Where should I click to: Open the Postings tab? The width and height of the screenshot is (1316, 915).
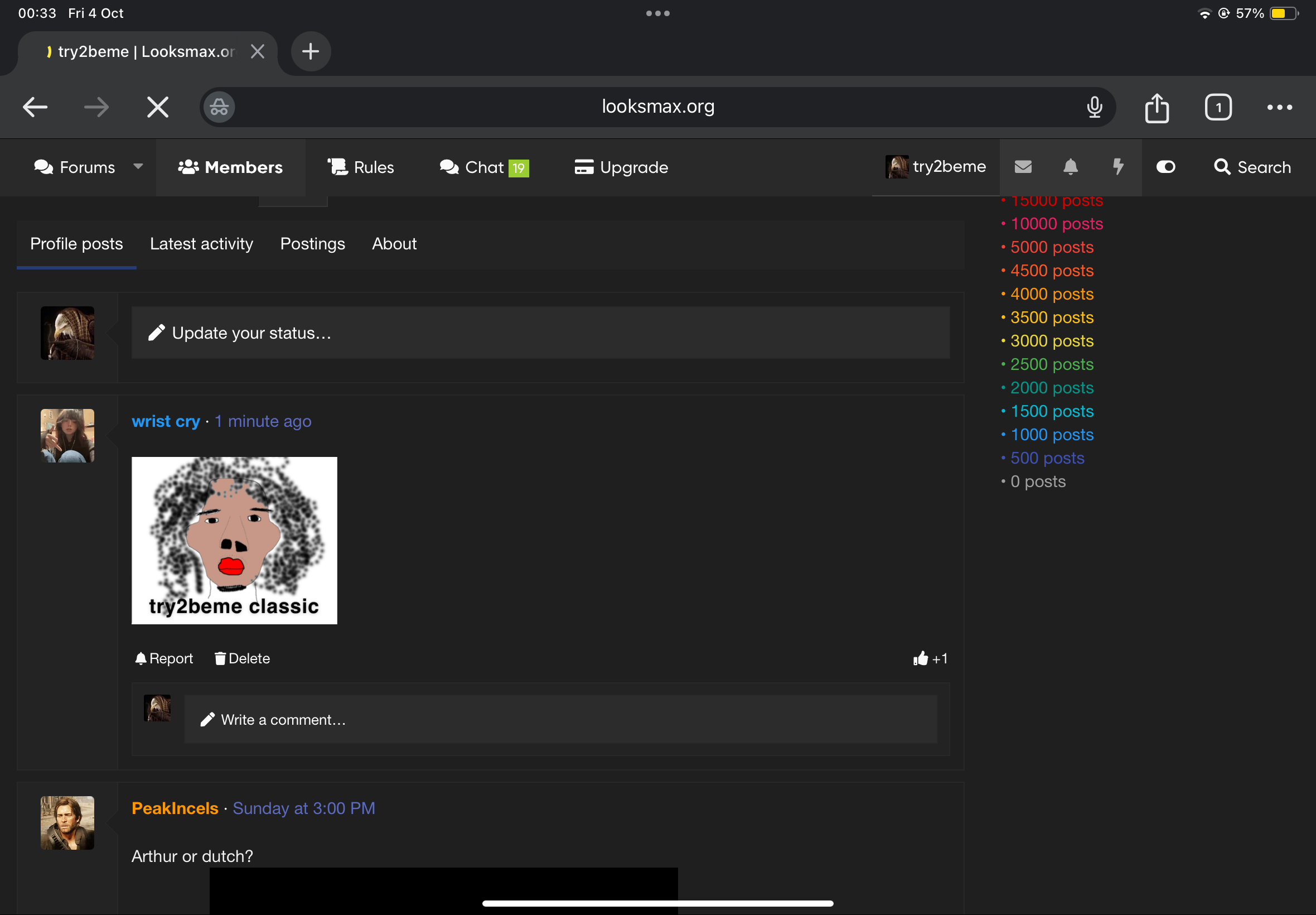point(312,244)
